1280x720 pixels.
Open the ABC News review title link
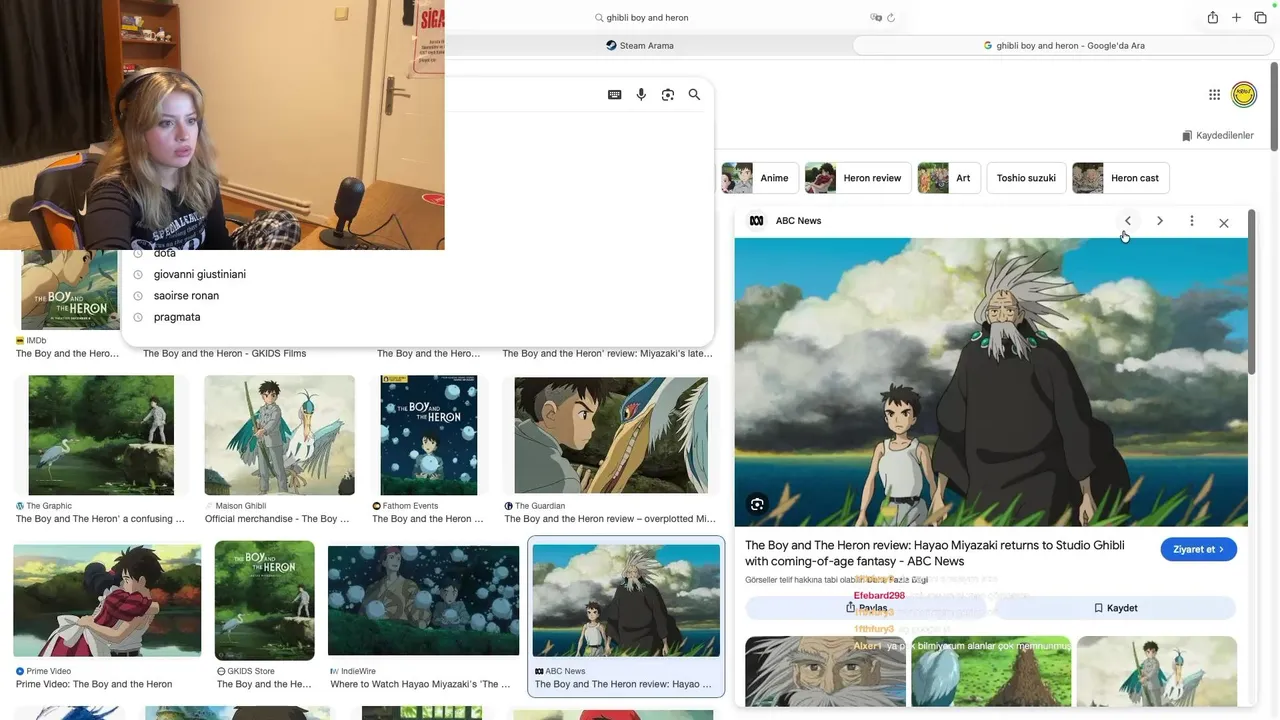click(934, 553)
